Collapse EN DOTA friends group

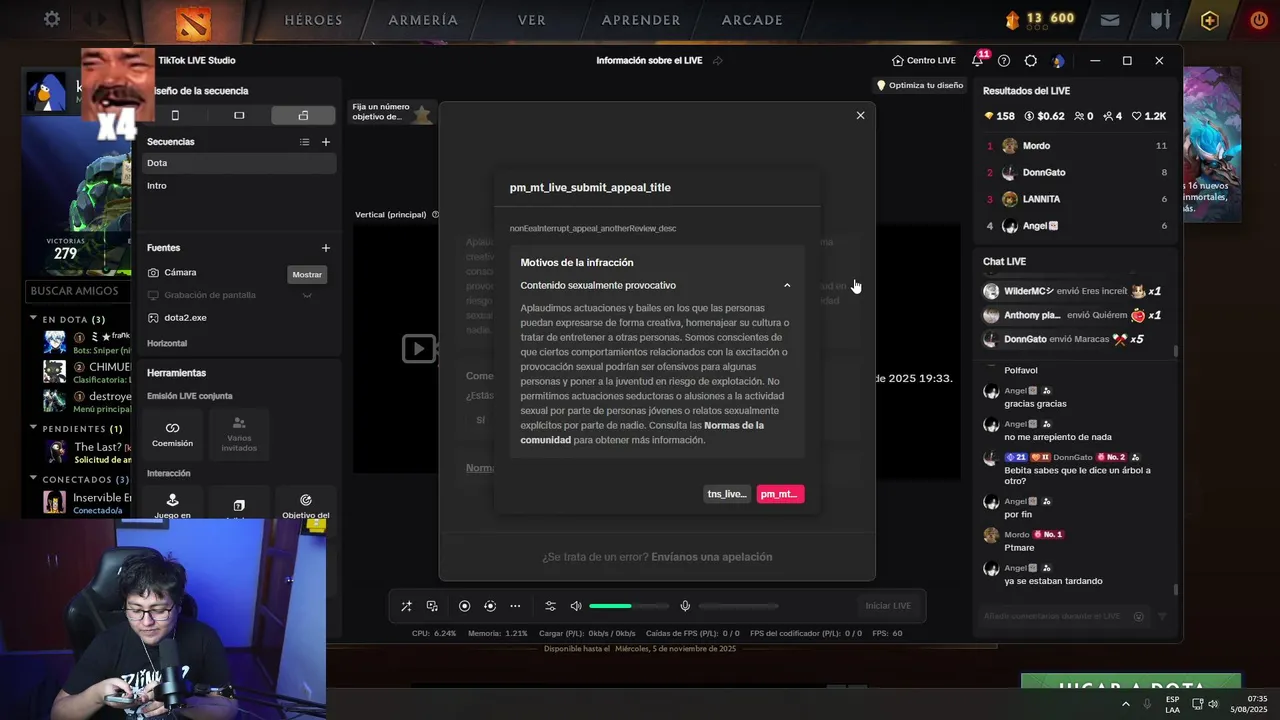(x=33, y=319)
